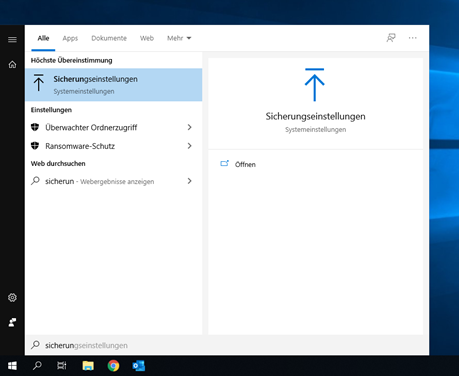Image resolution: width=459 pixels, height=376 pixels.
Task: Switch to the Dokumente tab
Action: [109, 38]
